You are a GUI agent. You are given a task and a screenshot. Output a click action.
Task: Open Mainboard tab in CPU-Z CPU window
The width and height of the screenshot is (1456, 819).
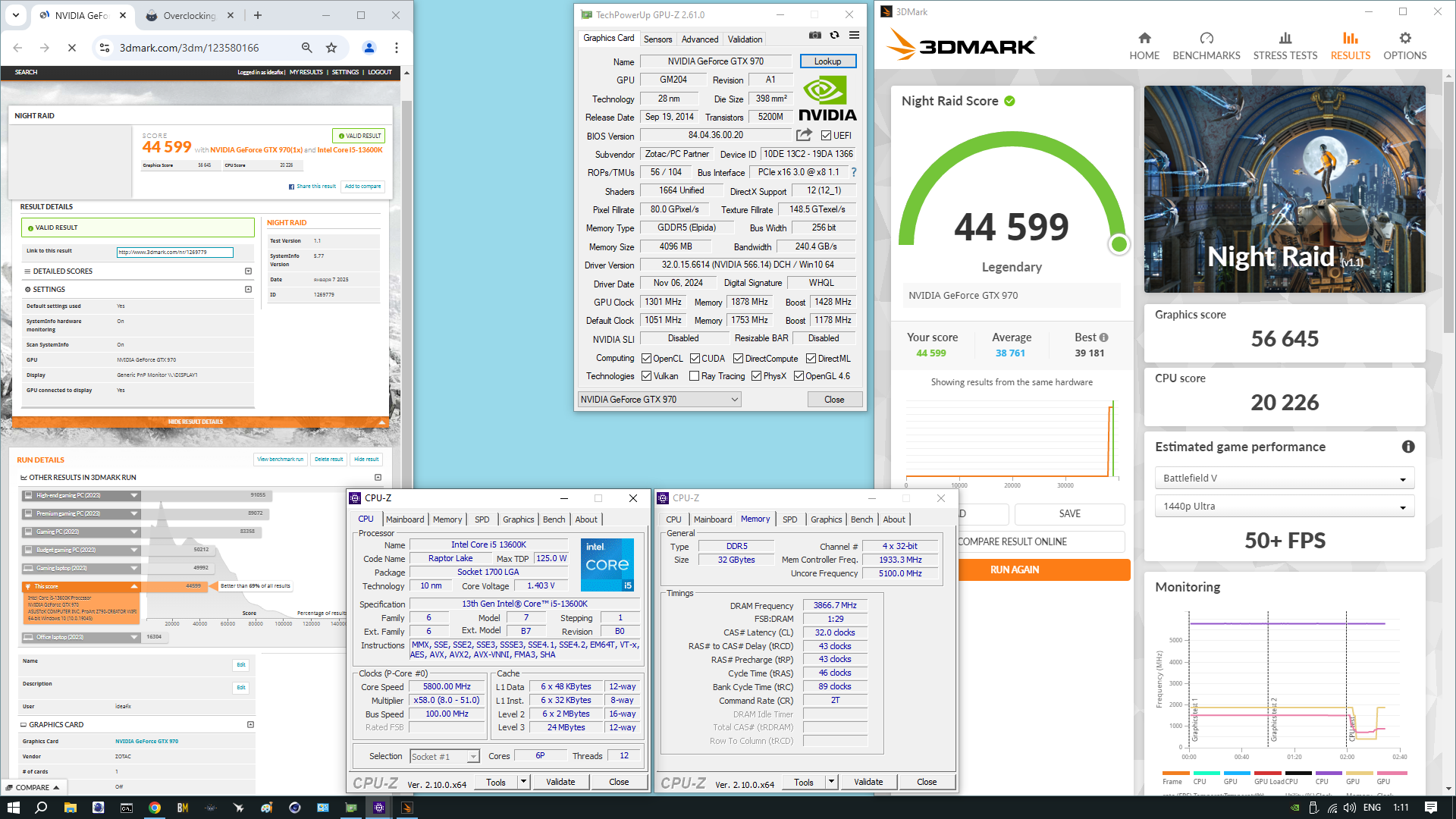(405, 519)
